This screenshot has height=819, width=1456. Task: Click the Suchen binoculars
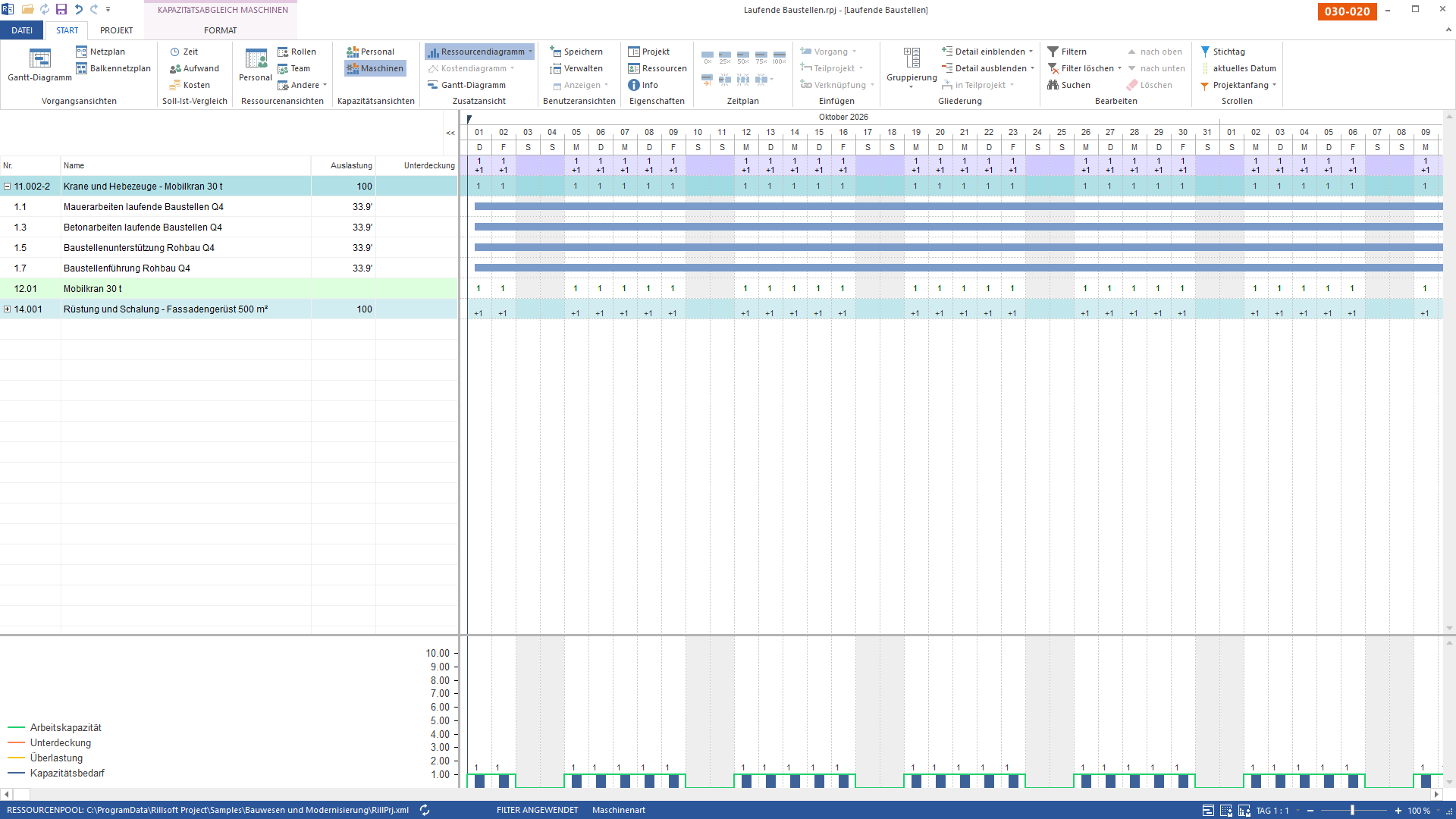(1068, 85)
